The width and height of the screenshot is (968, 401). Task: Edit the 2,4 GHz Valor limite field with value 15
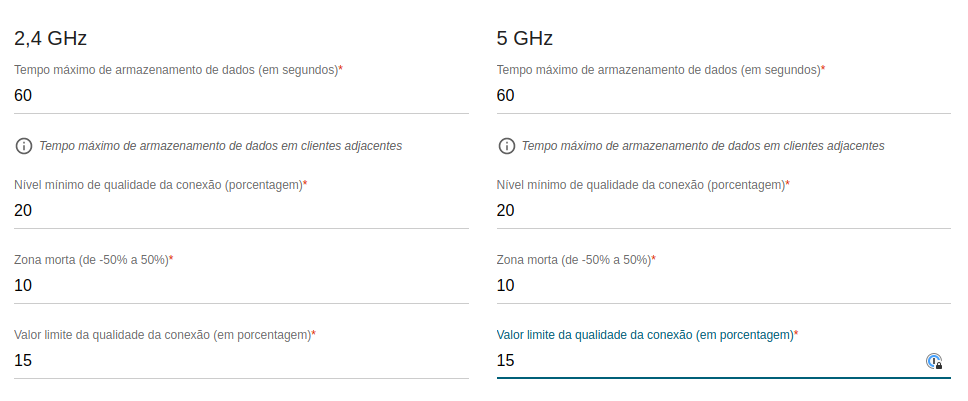point(241,361)
